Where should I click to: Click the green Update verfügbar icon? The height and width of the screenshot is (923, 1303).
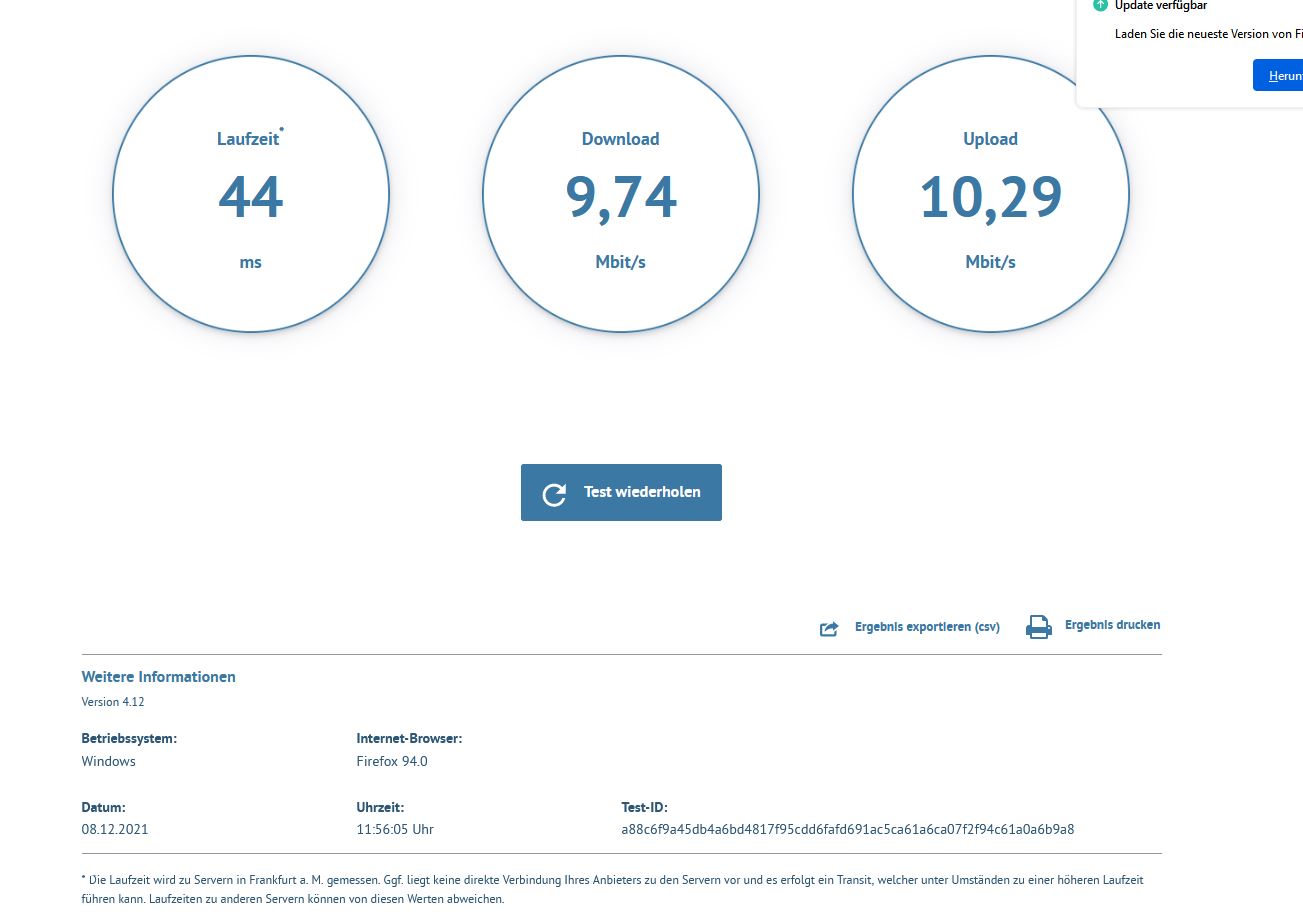tap(1100, 6)
